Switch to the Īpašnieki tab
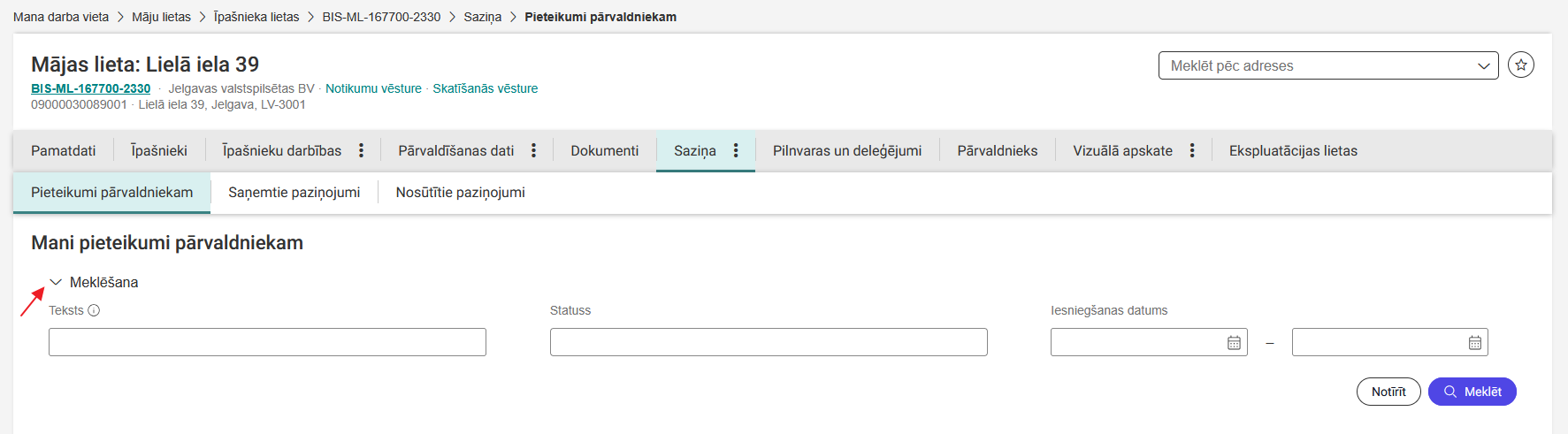Viewport: 1568px width, 434px height. (159, 151)
